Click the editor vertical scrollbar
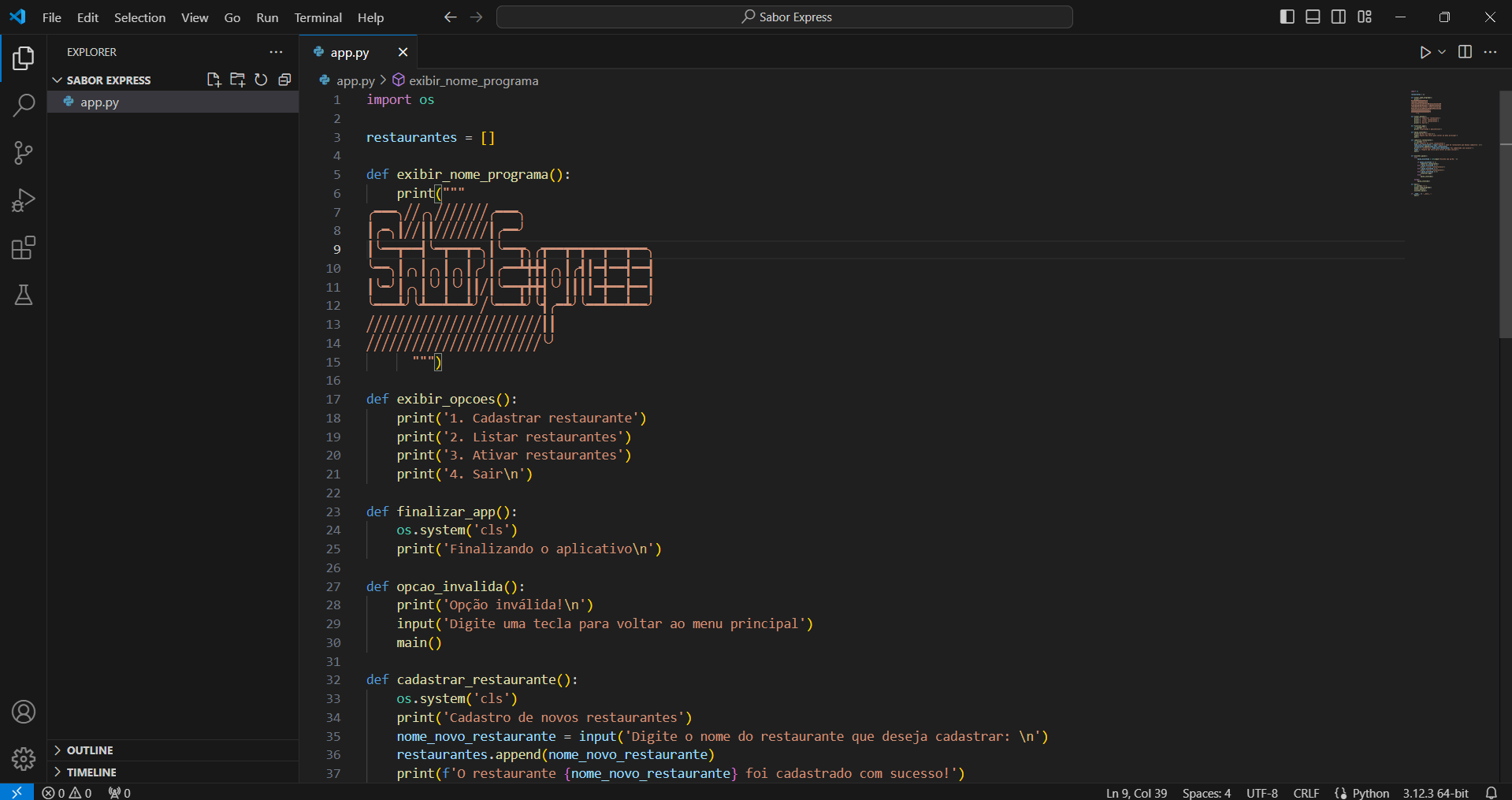Viewport: 1512px width, 800px height. 1505,214
